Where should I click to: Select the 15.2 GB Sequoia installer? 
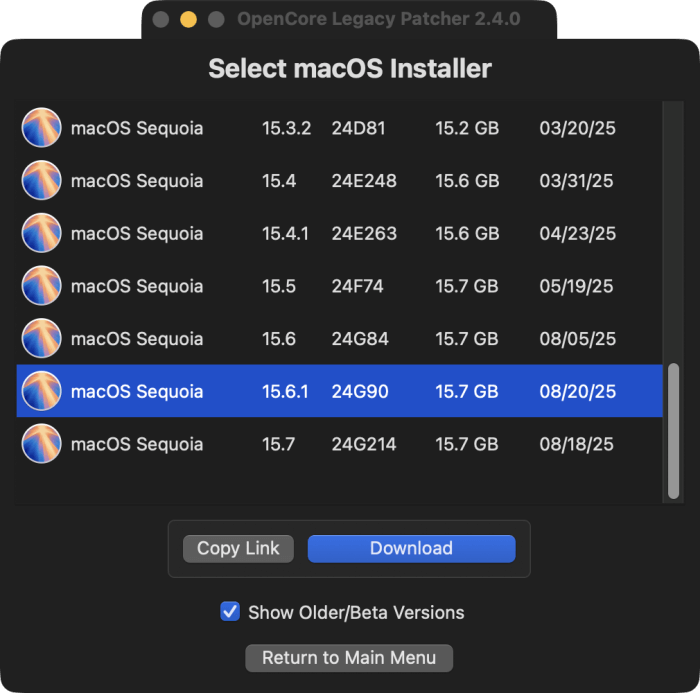click(339, 128)
